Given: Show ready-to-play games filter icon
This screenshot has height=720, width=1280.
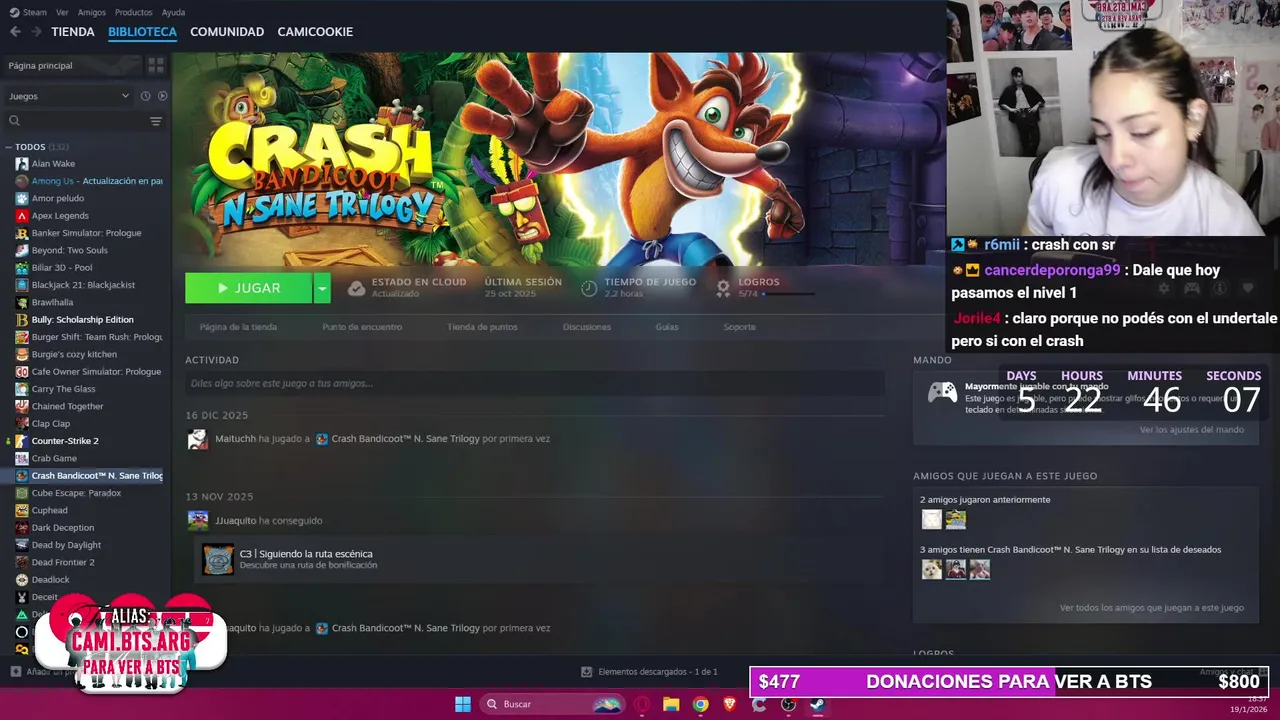Looking at the screenshot, I should click(162, 96).
